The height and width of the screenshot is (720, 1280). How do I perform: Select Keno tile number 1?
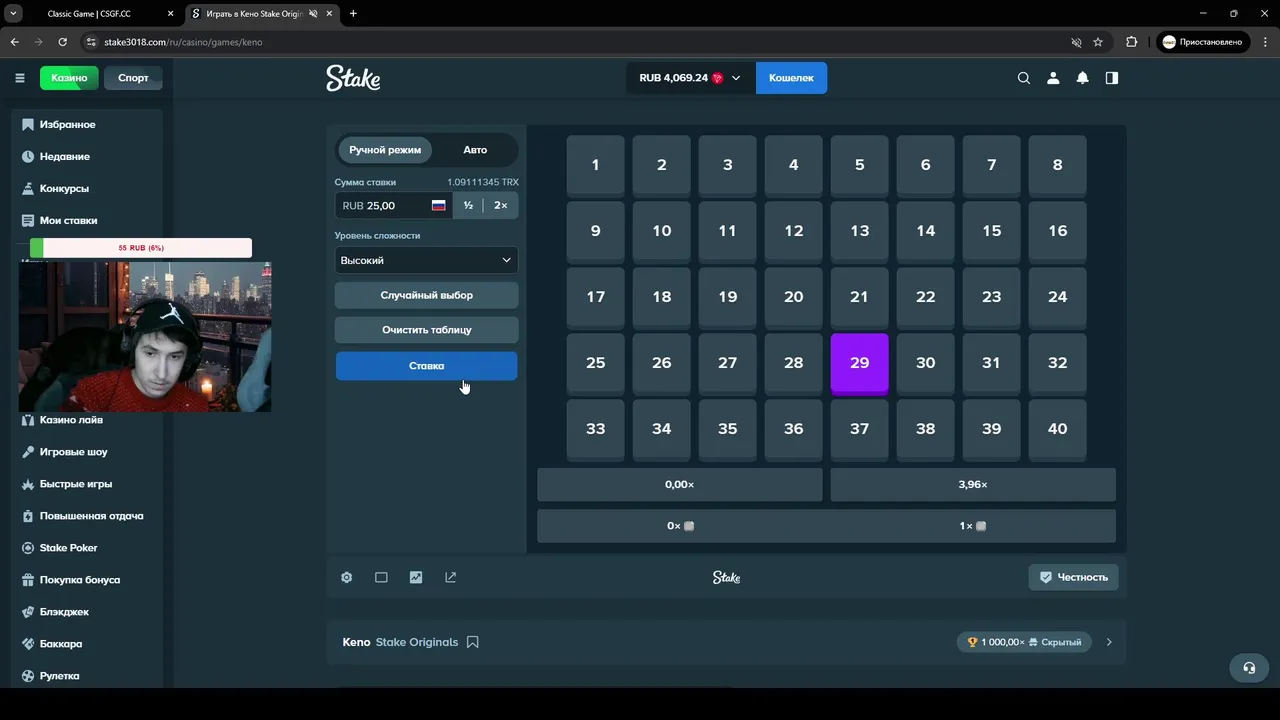595,166
